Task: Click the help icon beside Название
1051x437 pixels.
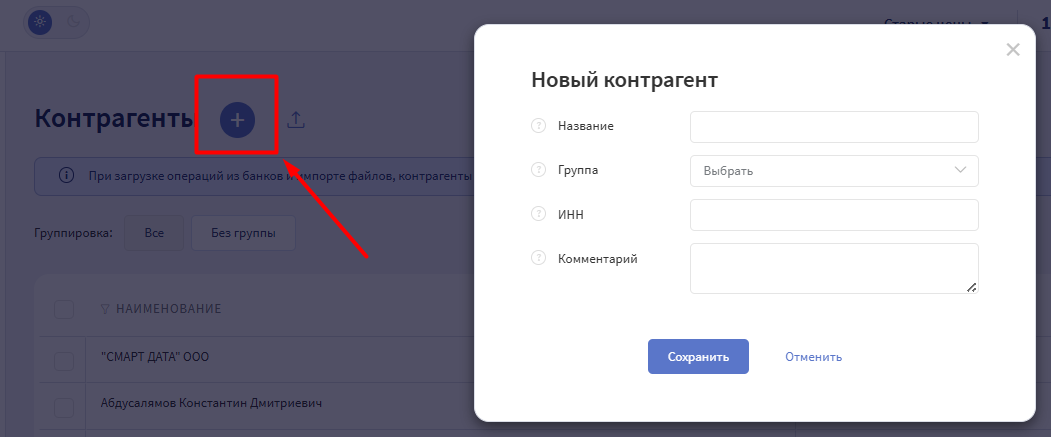Action: pyautogui.click(x=538, y=125)
